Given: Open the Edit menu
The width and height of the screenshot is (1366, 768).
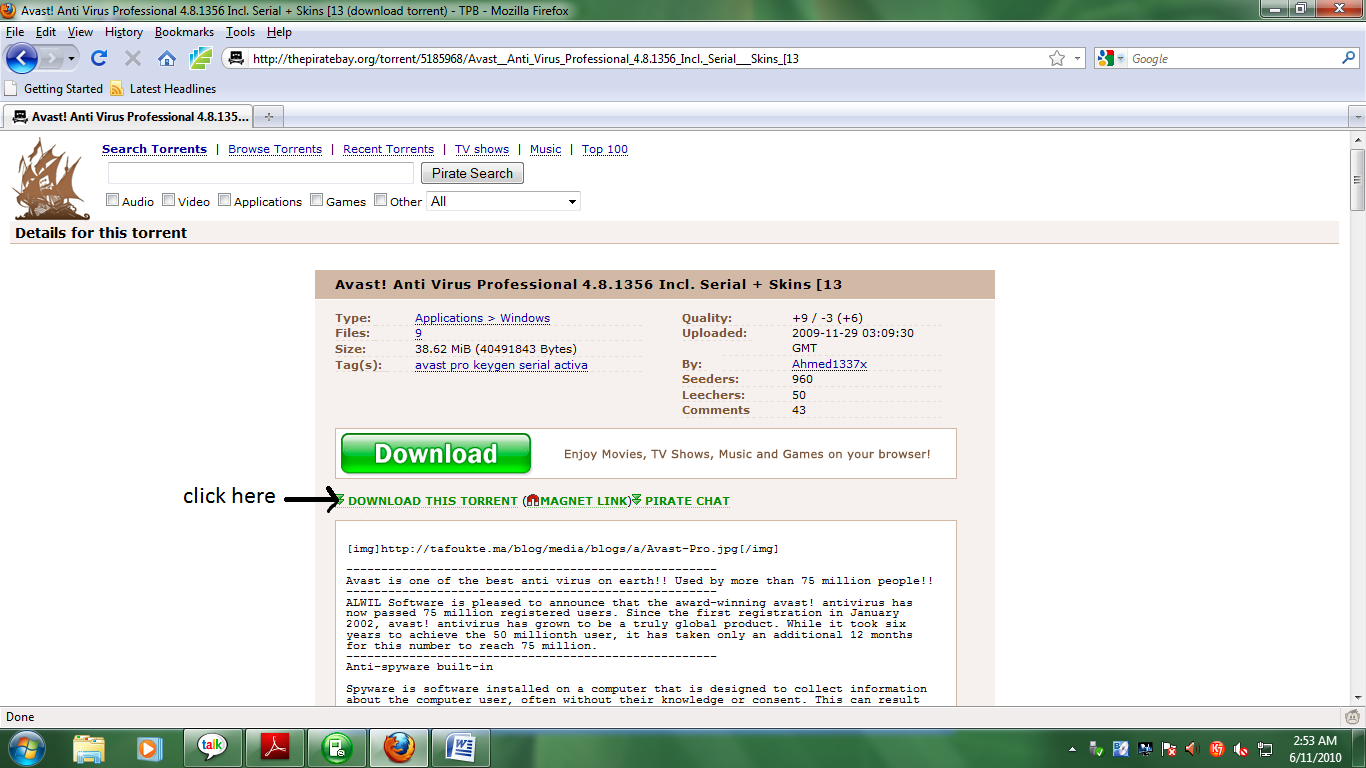Looking at the screenshot, I should [x=46, y=32].
